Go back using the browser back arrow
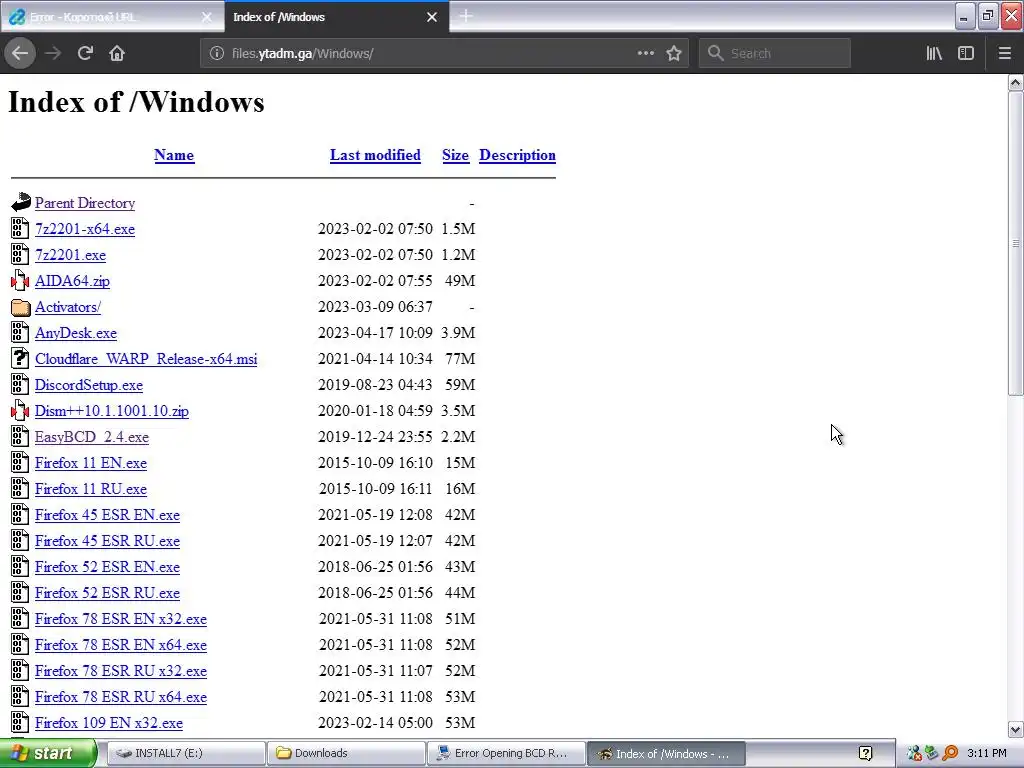 20,53
